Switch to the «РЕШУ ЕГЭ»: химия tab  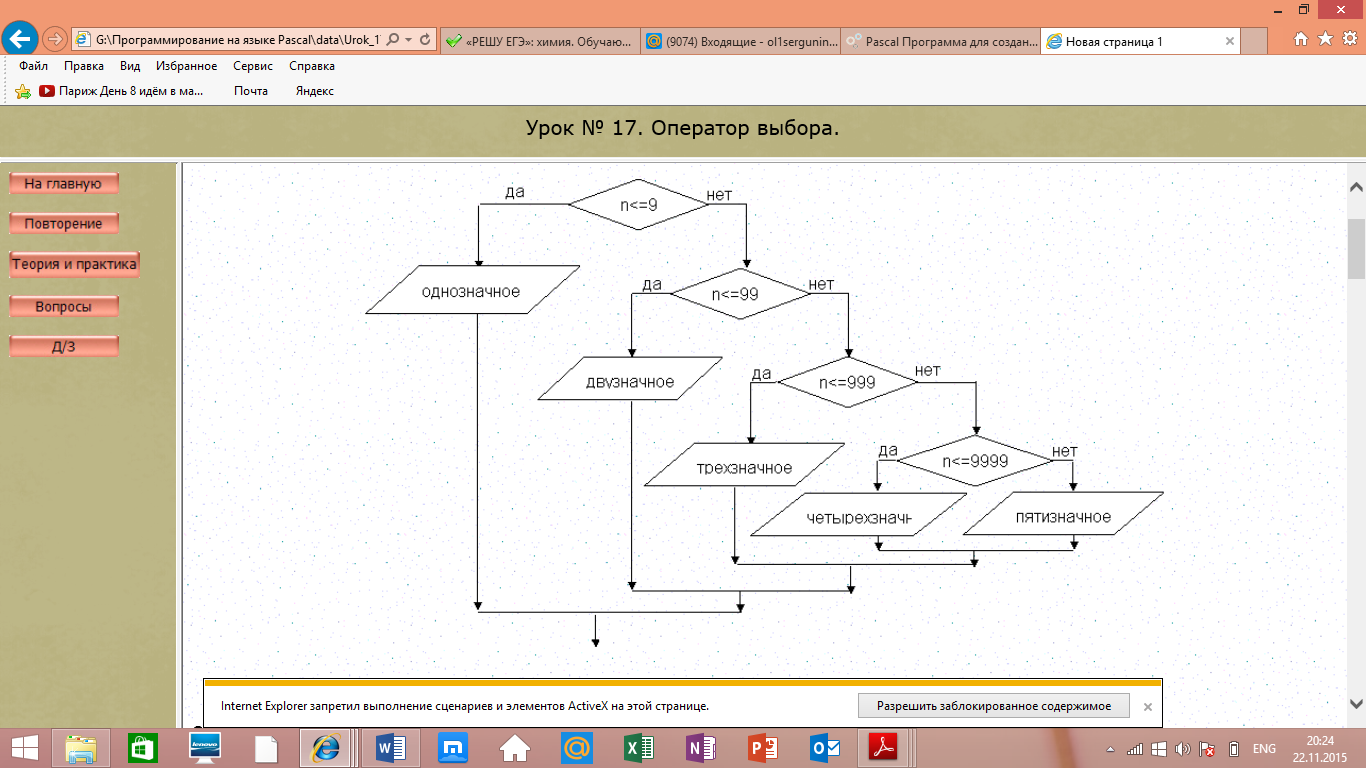coord(538,41)
